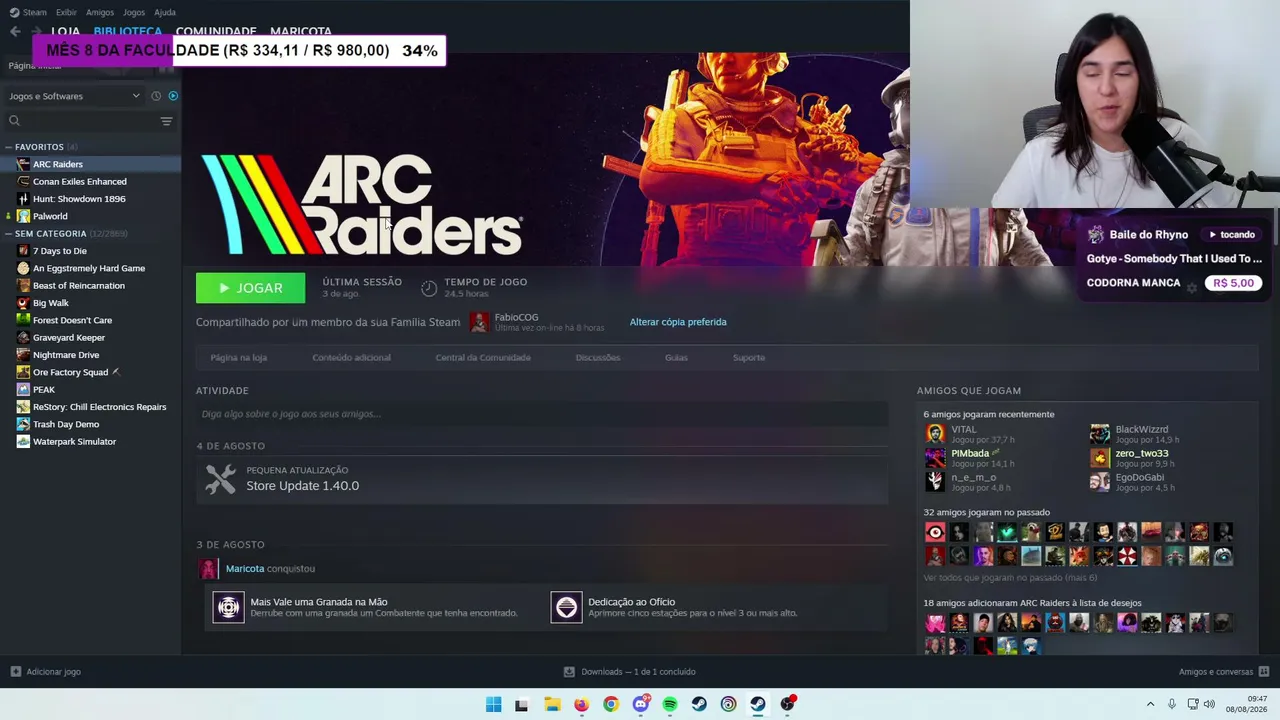Viewport: 1280px width, 720px height.
Task: Click the Waterpark Simulator icon
Action: tap(24, 441)
